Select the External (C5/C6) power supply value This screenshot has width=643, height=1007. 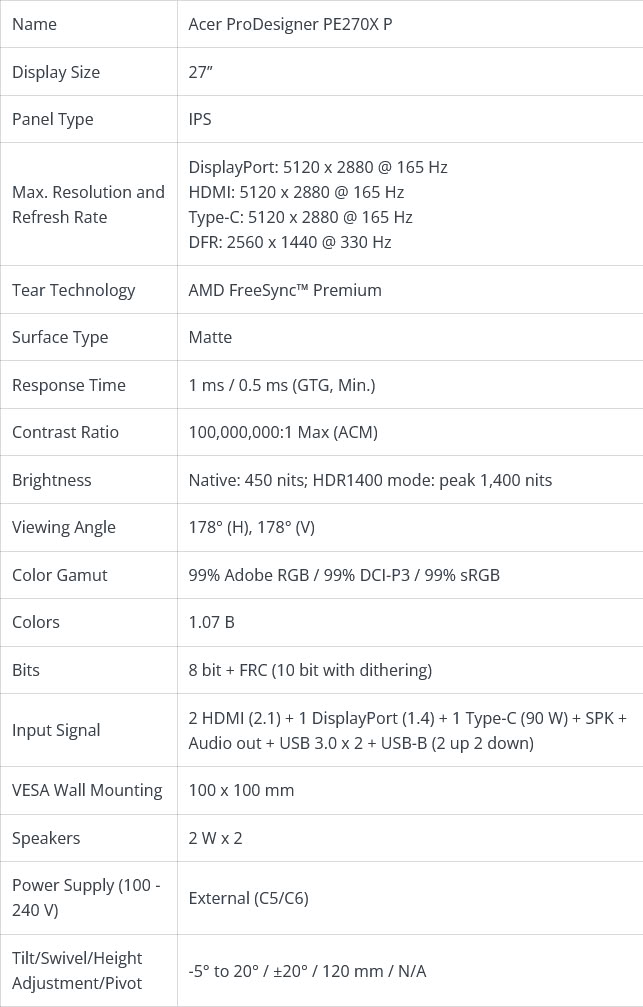pyautogui.click(x=249, y=898)
